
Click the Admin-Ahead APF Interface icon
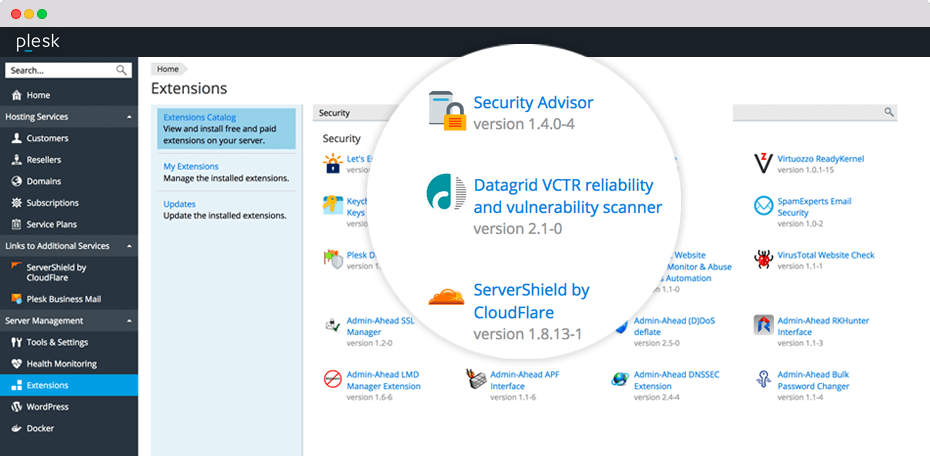476,380
